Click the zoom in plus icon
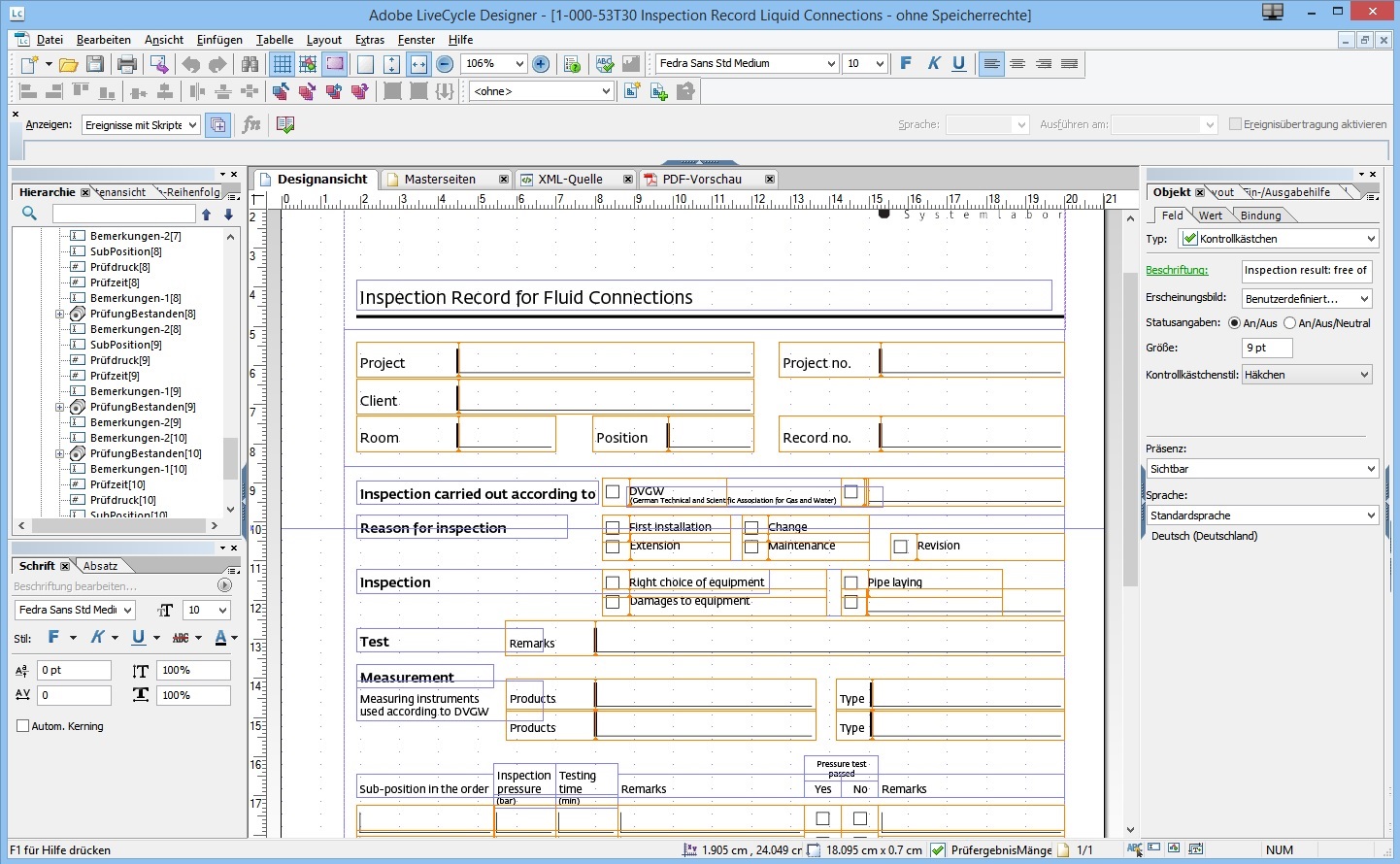Viewport: 1400px width, 864px height. (541, 64)
